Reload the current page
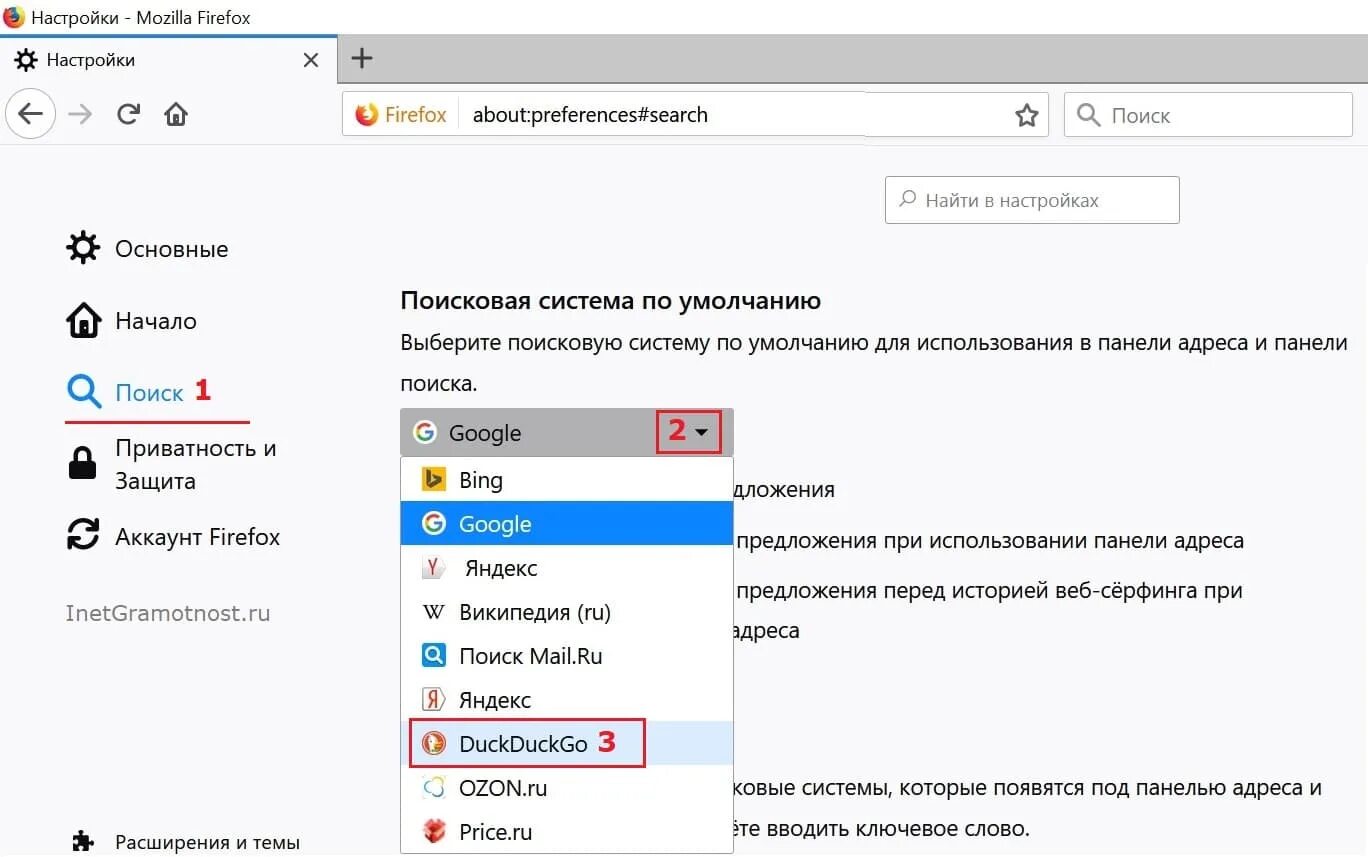The height and width of the screenshot is (857, 1368). (x=128, y=114)
